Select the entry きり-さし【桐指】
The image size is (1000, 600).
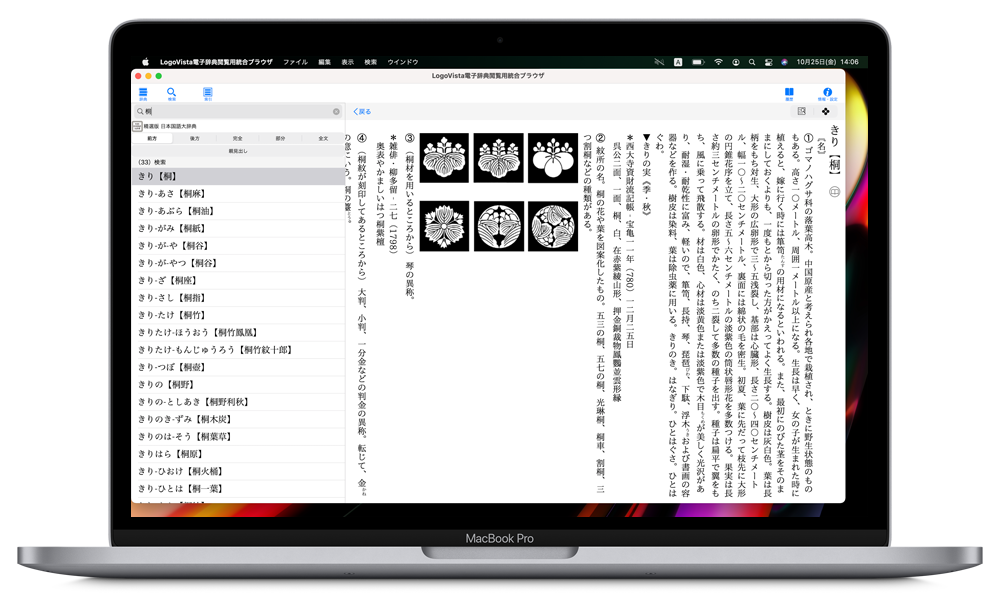tap(238, 297)
